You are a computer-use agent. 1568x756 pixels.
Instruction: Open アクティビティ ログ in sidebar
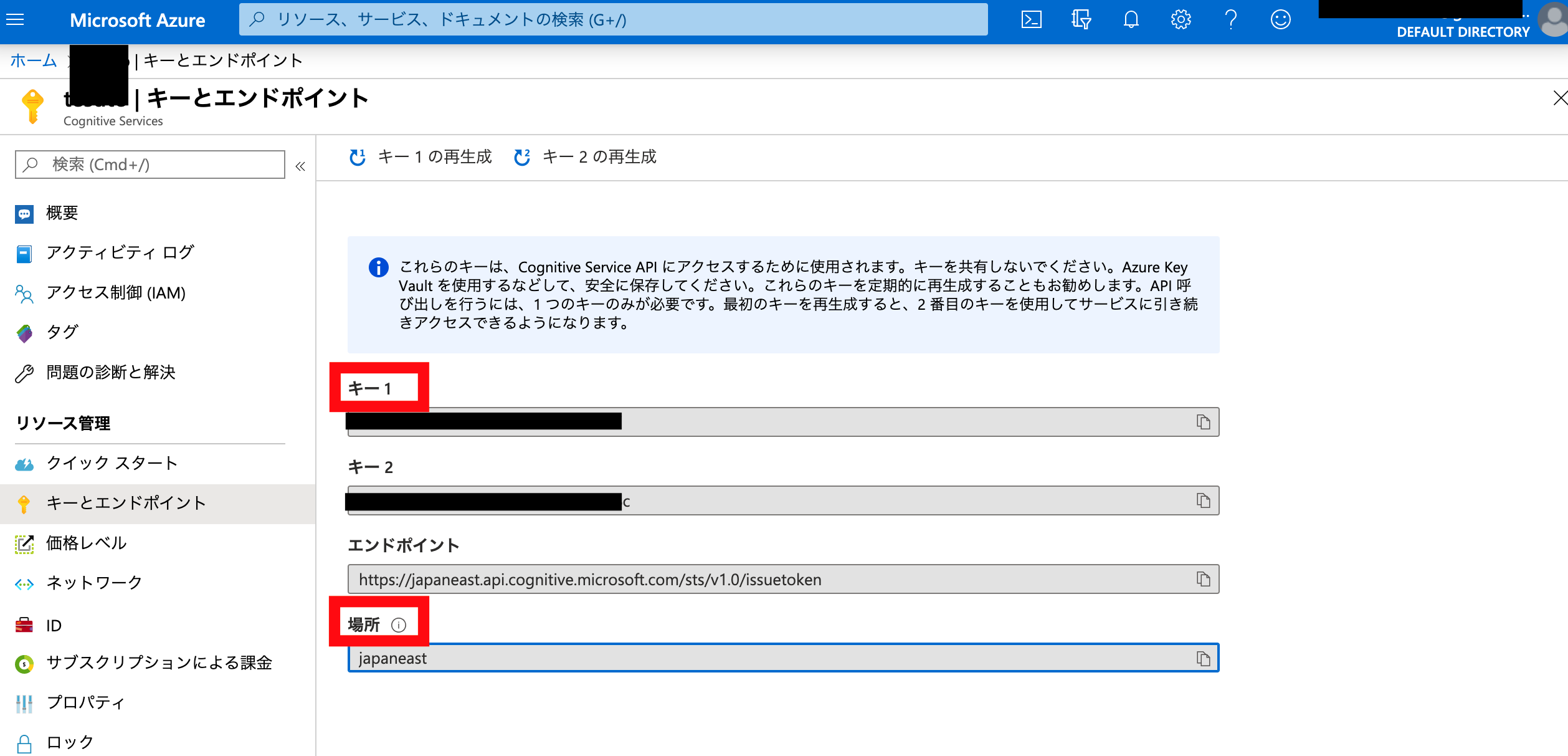coord(158,252)
